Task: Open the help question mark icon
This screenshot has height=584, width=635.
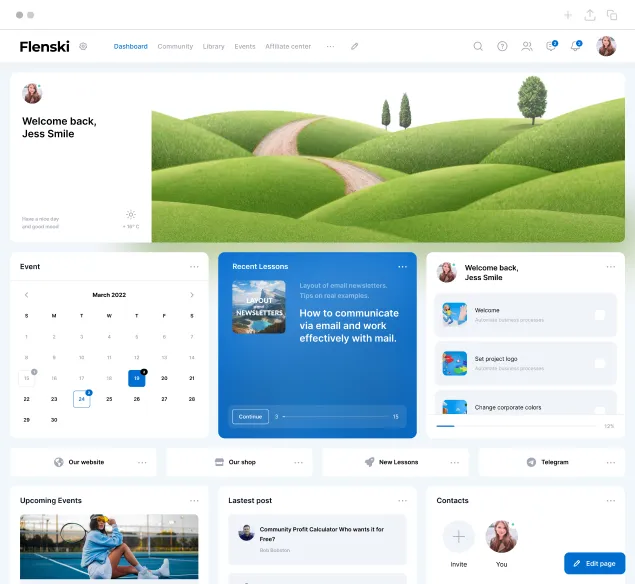Action: click(x=502, y=46)
